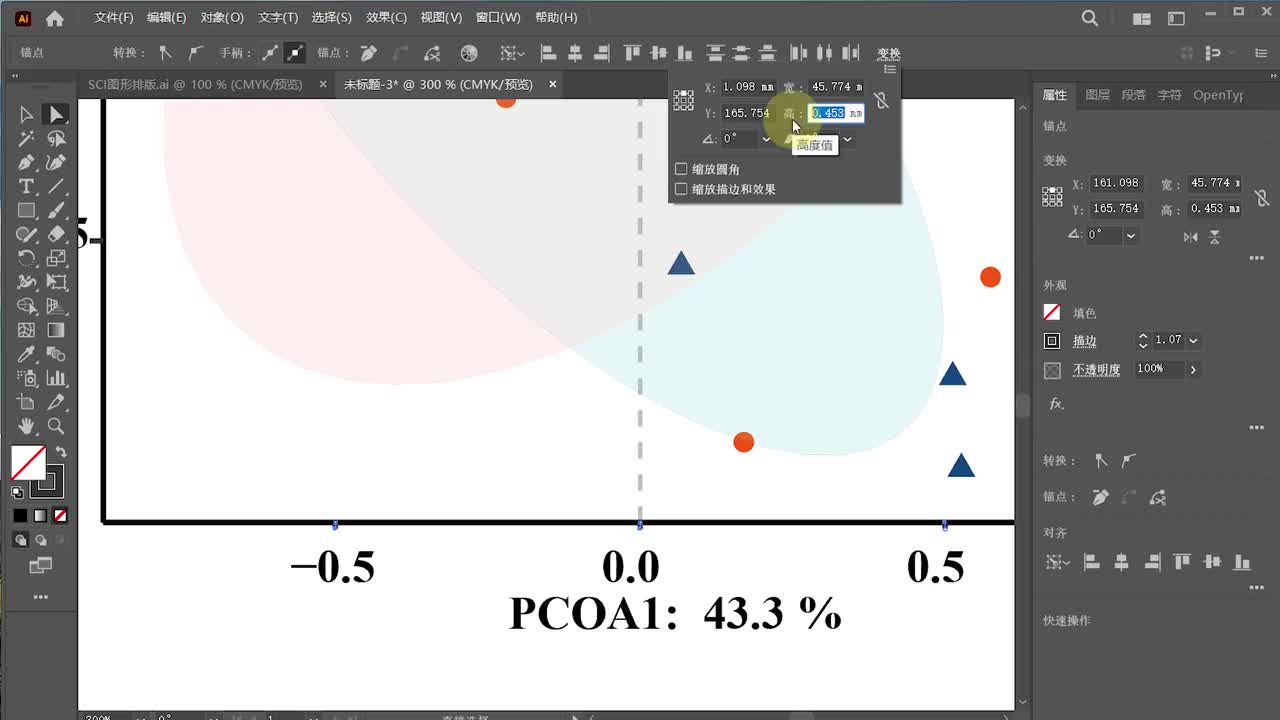The height and width of the screenshot is (720, 1280).
Task: Toggle constrain proportions link in transform popup
Action: [881, 100]
